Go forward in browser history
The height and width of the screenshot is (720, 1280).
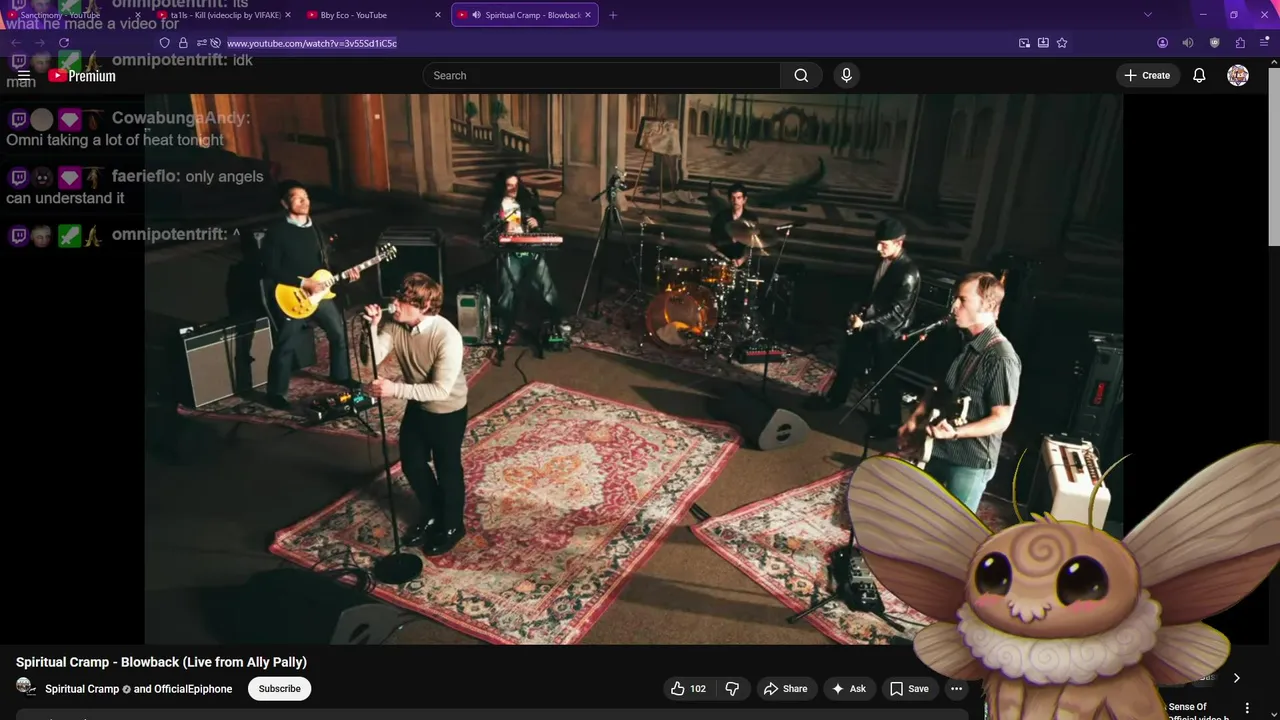coord(40,43)
